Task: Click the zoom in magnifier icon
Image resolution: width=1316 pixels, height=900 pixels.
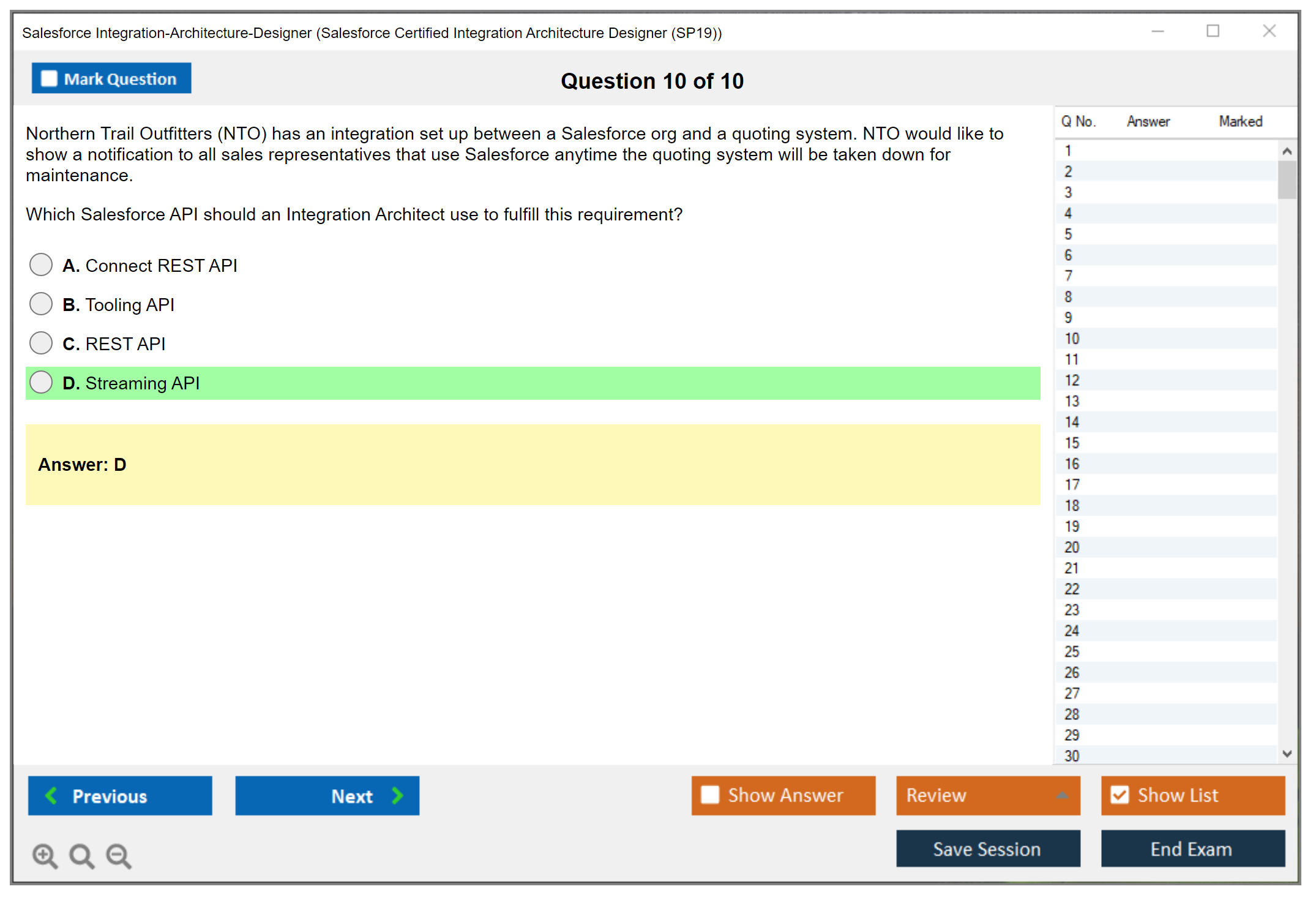Action: [45, 855]
